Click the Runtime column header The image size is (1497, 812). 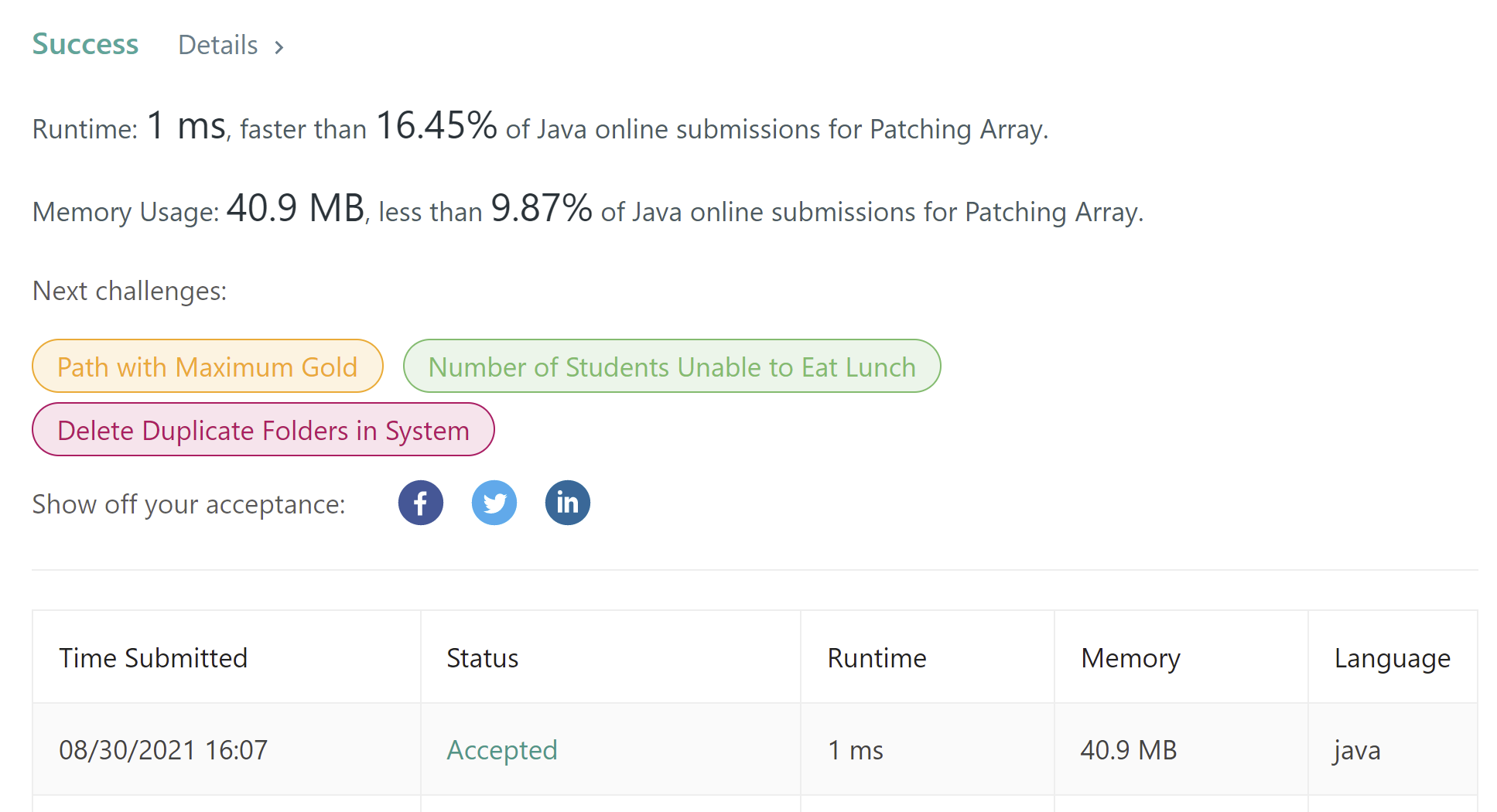(x=877, y=658)
